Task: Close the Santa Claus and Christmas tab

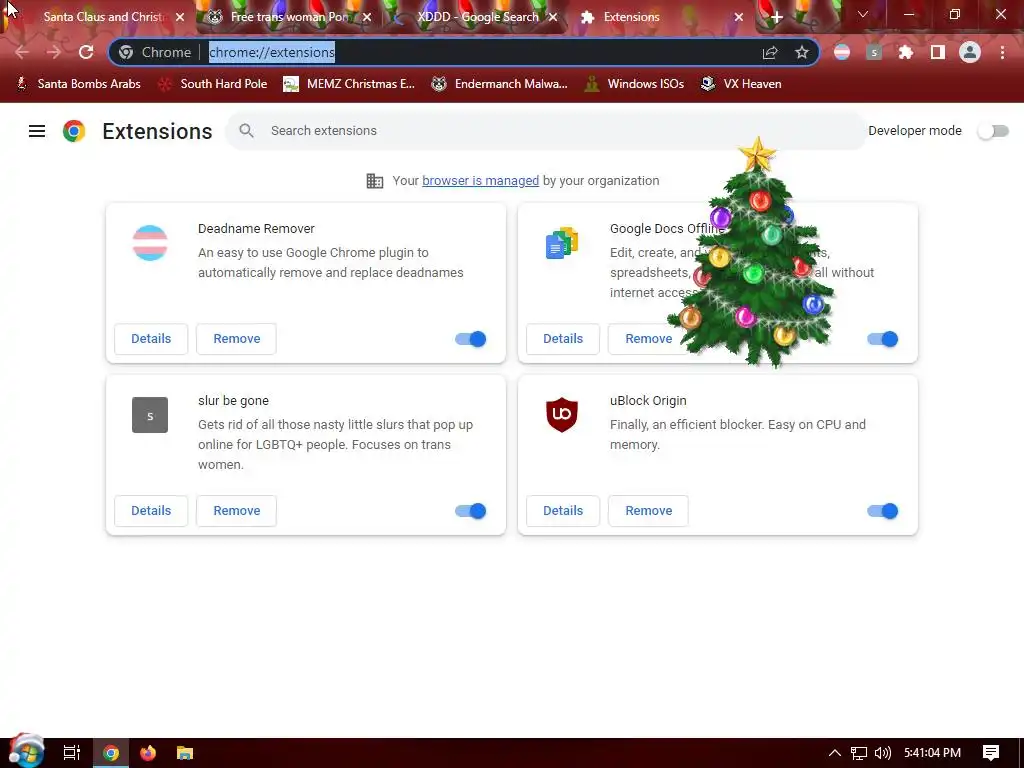Action: (x=180, y=17)
